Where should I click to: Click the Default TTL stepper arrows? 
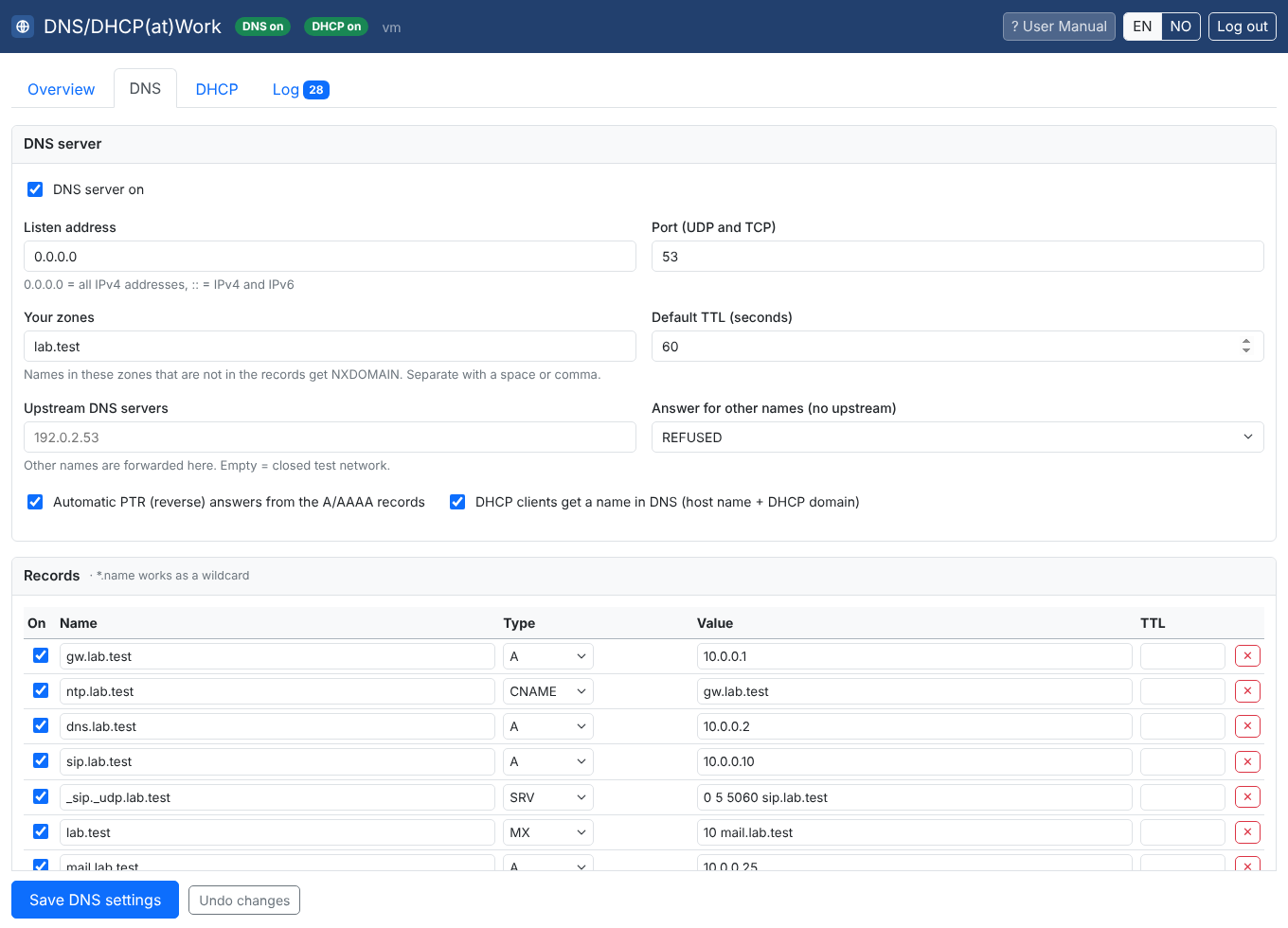(x=1246, y=347)
